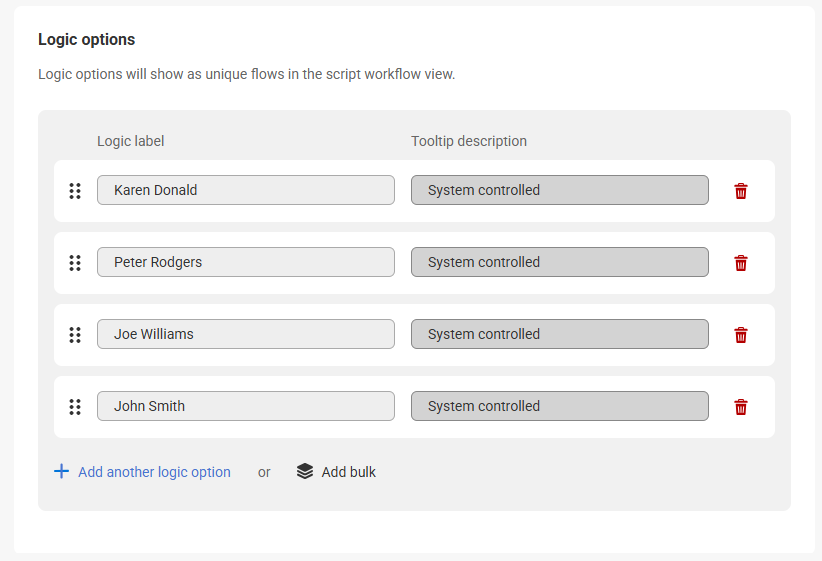Click into the John Smith label field

(245, 406)
